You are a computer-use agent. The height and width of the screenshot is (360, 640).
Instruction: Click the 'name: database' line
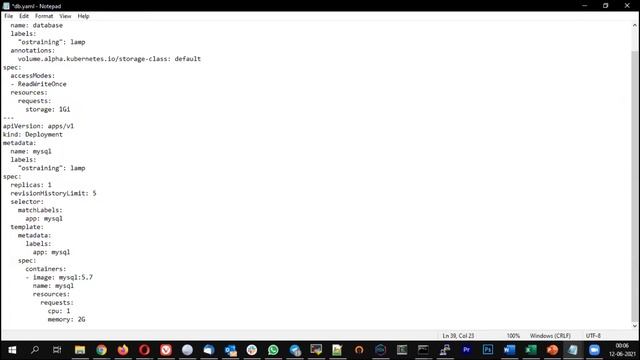(36, 25)
